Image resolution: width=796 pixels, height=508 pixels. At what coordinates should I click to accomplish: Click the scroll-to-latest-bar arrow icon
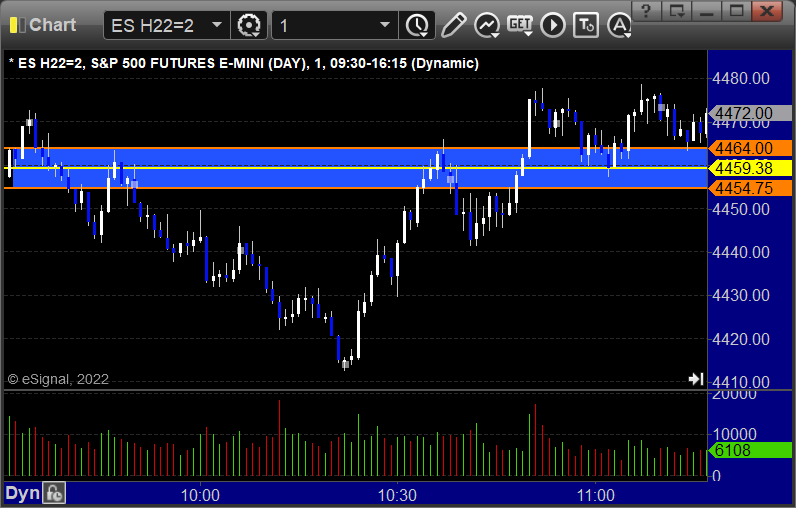pos(695,379)
